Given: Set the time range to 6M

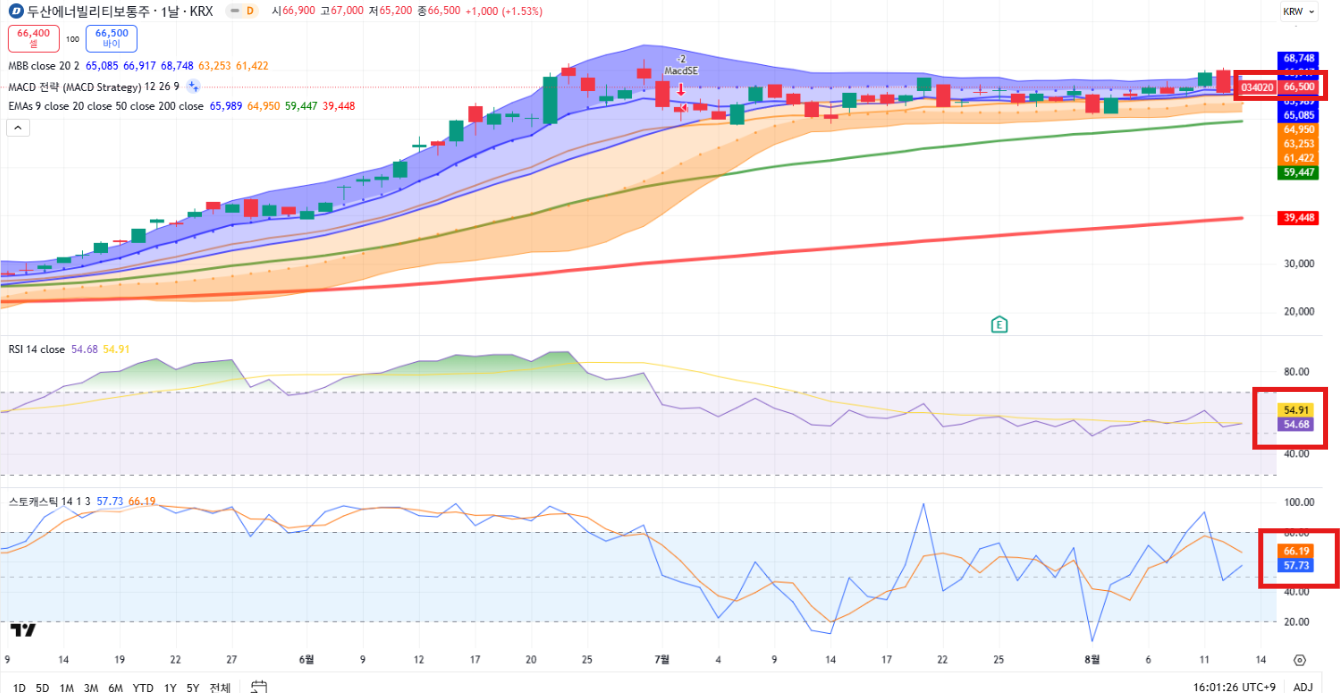Looking at the screenshot, I should tap(116, 687).
